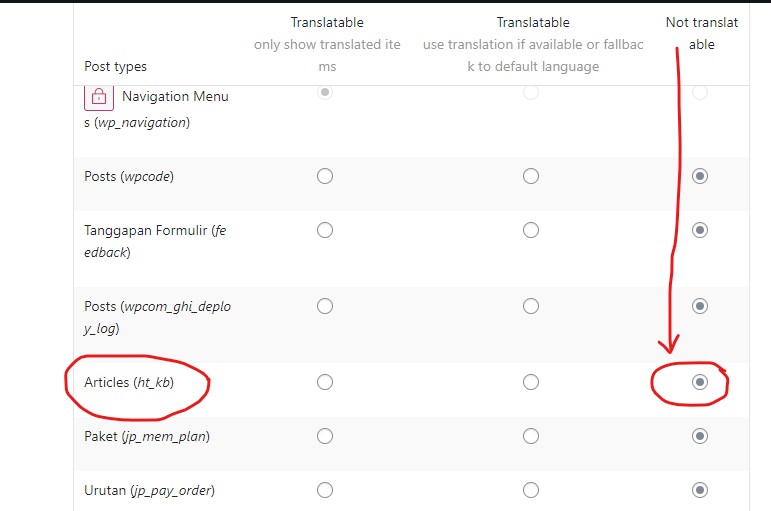Screen dimensions: 771x511
Task: Set wpcom_ghi_deploy_log posts to Not translatable
Action: tap(700, 306)
